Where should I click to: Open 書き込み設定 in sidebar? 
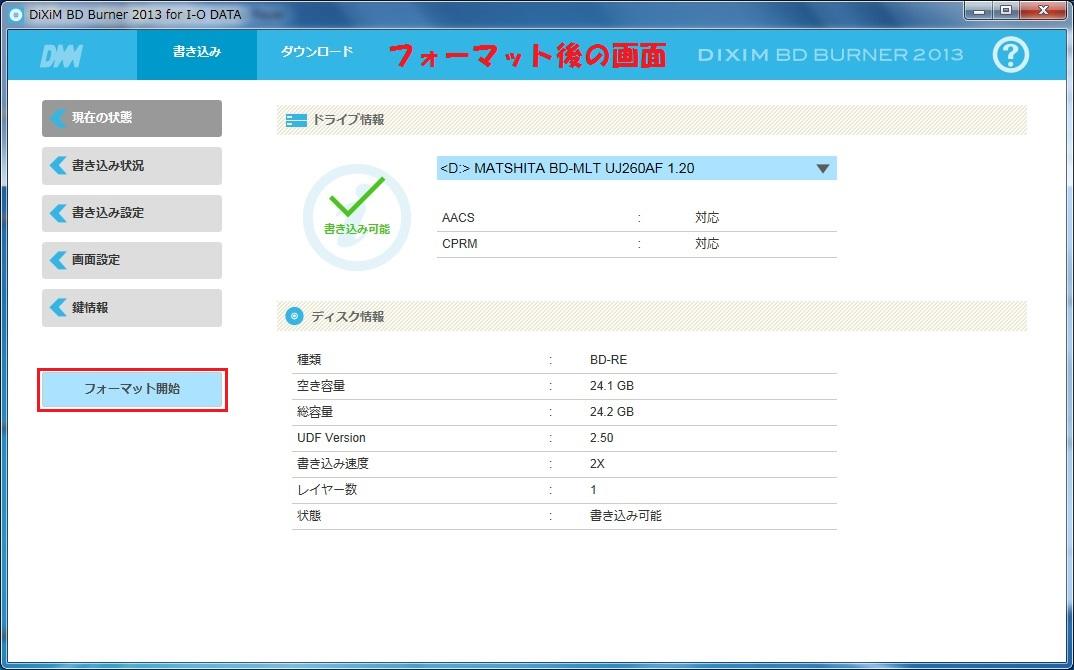coord(132,213)
